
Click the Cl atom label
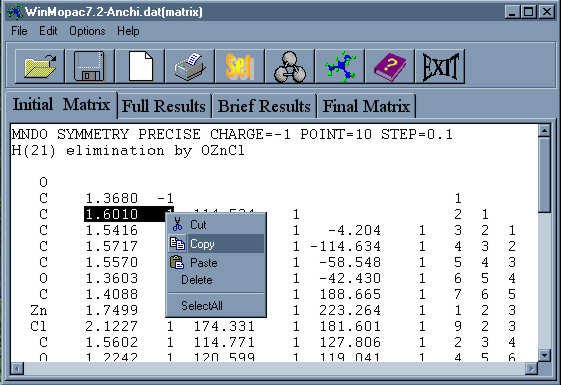(x=39, y=326)
